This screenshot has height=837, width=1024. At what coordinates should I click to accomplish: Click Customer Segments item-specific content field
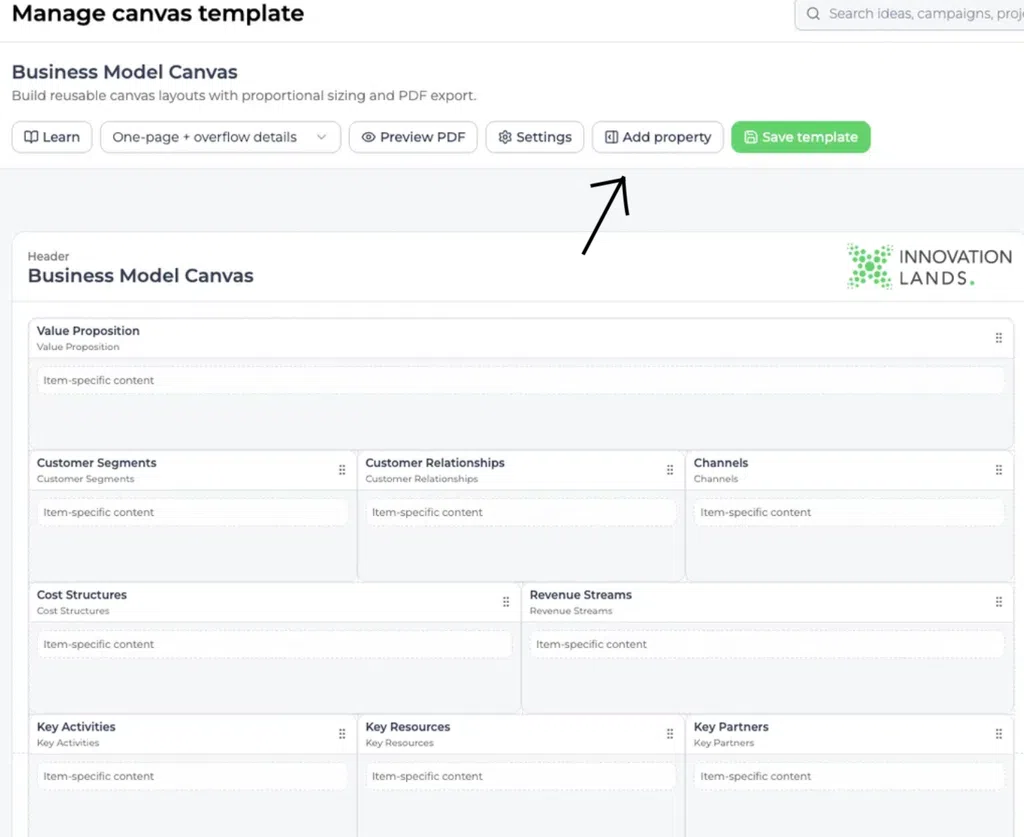[193, 513]
